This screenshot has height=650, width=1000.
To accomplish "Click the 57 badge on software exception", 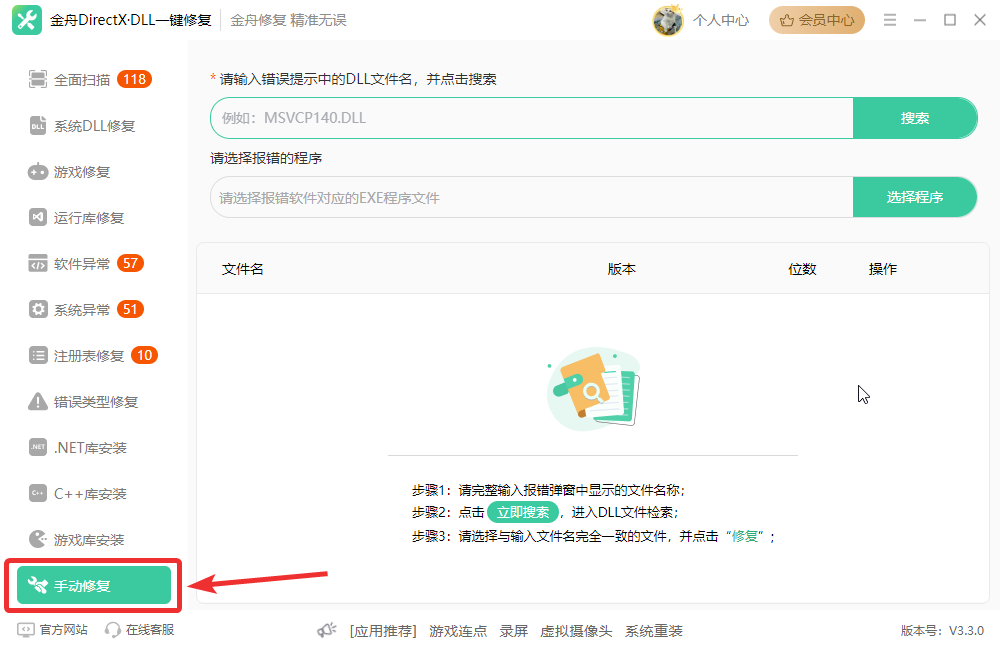I will click(x=130, y=263).
